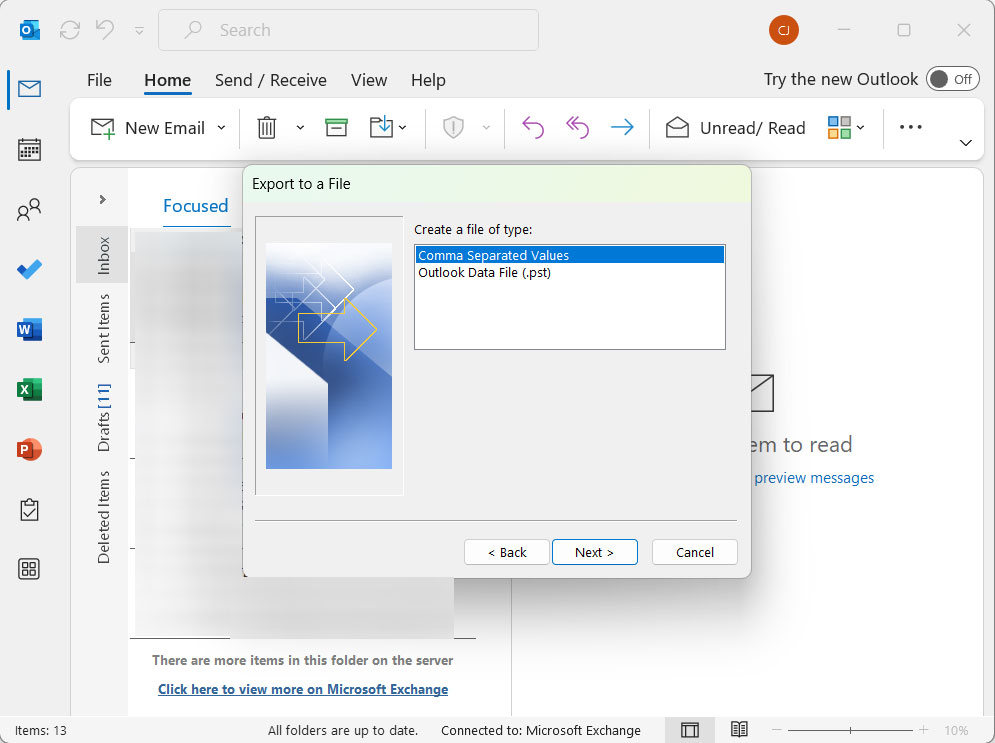This screenshot has width=995, height=743.
Task: Open the Categorize dropdown
Action: pyautogui.click(x=861, y=127)
